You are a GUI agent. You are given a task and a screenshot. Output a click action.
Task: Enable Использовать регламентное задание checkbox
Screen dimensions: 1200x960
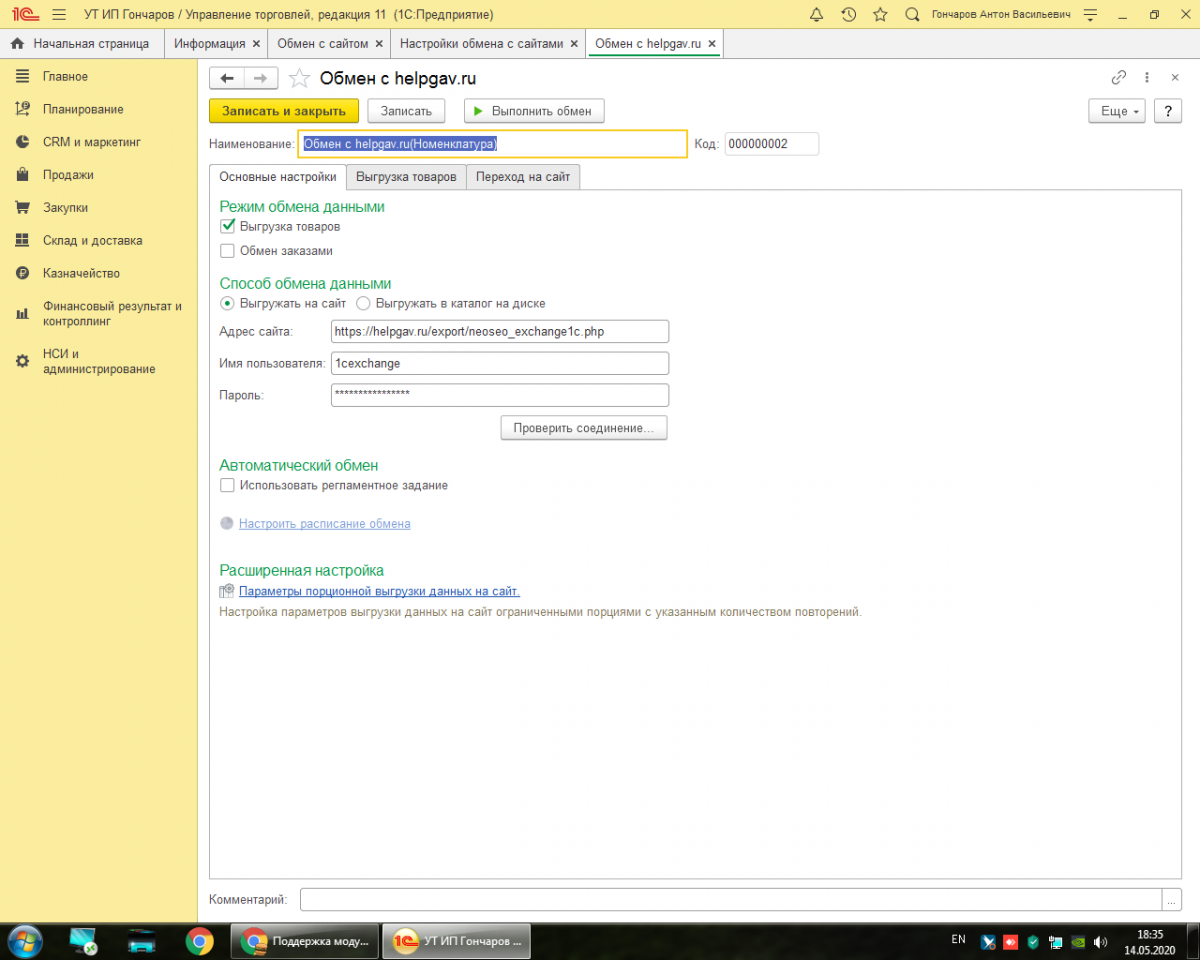pos(227,485)
